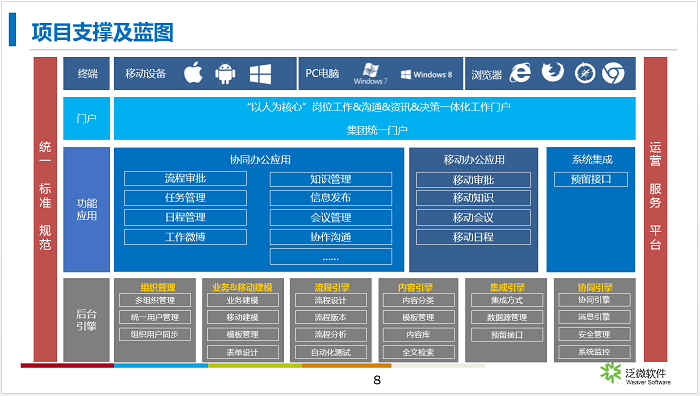Click the Chrome browser icon

click(x=613, y=73)
